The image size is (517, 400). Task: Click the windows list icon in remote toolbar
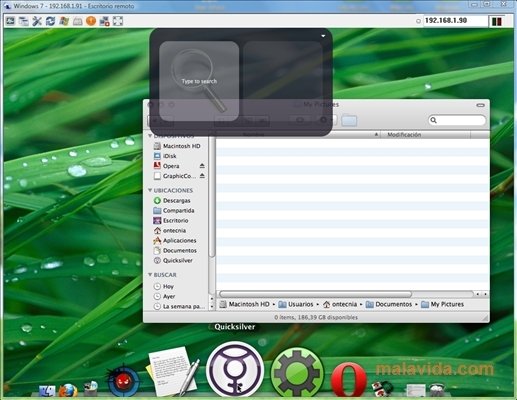point(24,21)
